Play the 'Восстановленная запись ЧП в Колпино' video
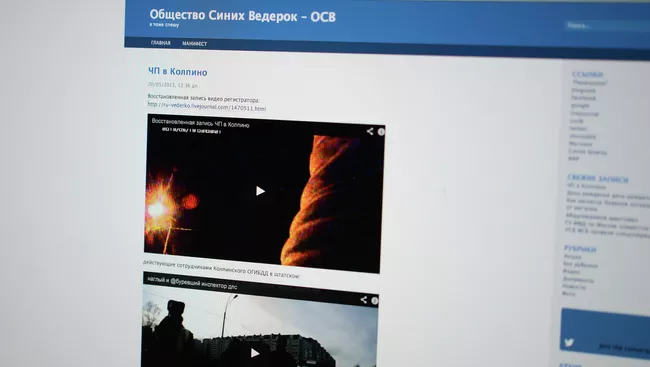The height and width of the screenshot is (367, 650). point(260,191)
